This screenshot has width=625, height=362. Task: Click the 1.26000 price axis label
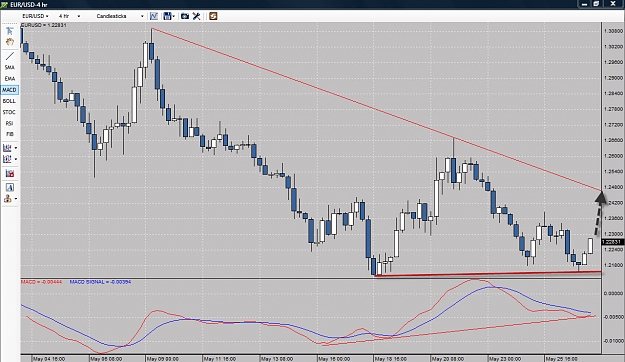[613, 156]
